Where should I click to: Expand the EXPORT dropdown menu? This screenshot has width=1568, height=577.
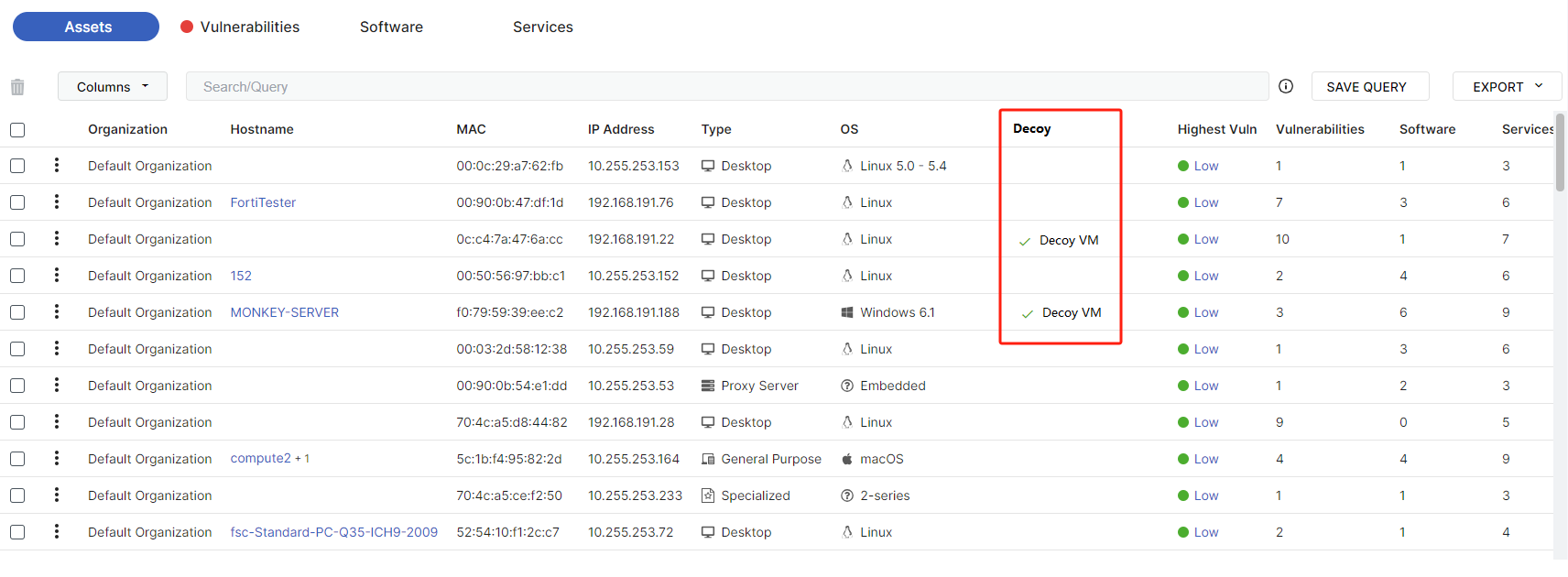coord(1507,87)
